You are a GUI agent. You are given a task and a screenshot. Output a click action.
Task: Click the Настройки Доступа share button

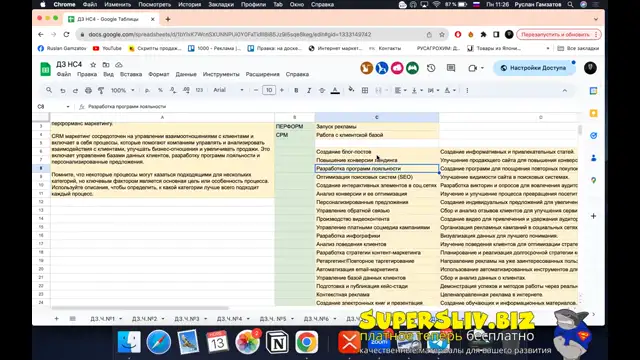(534, 68)
